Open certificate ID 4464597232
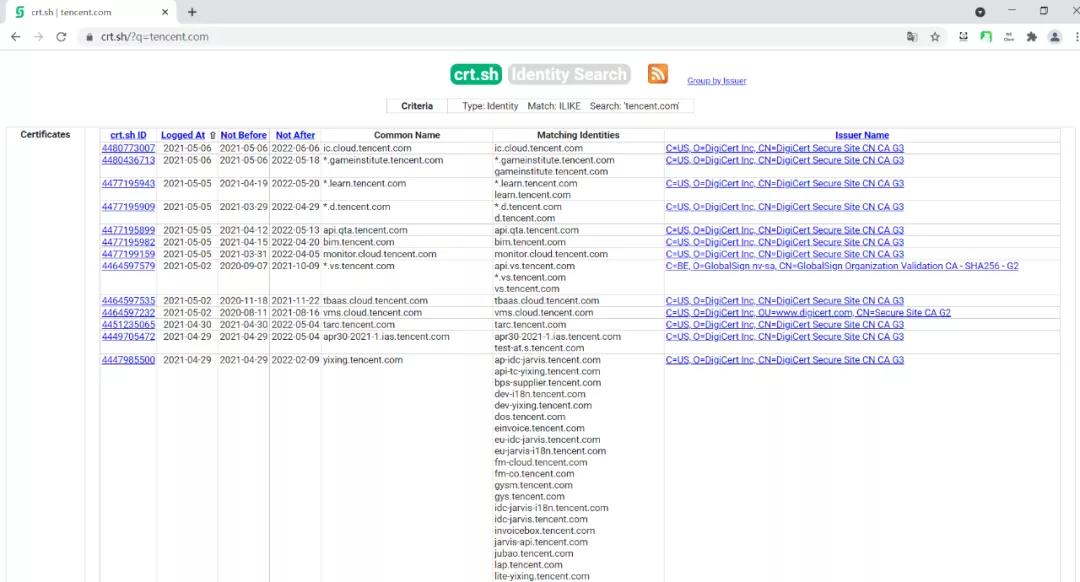This screenshot has height=582, width=1080. (x=128, y=312)
